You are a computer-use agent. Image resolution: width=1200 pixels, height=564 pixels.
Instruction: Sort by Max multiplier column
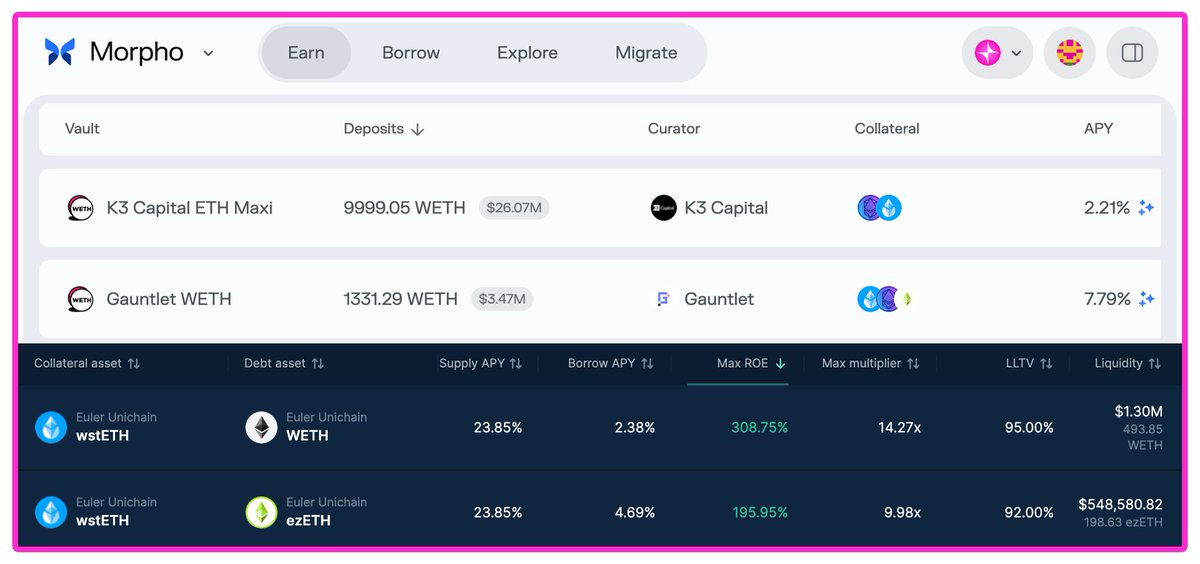pyautogui.click(x=871, y=364)
